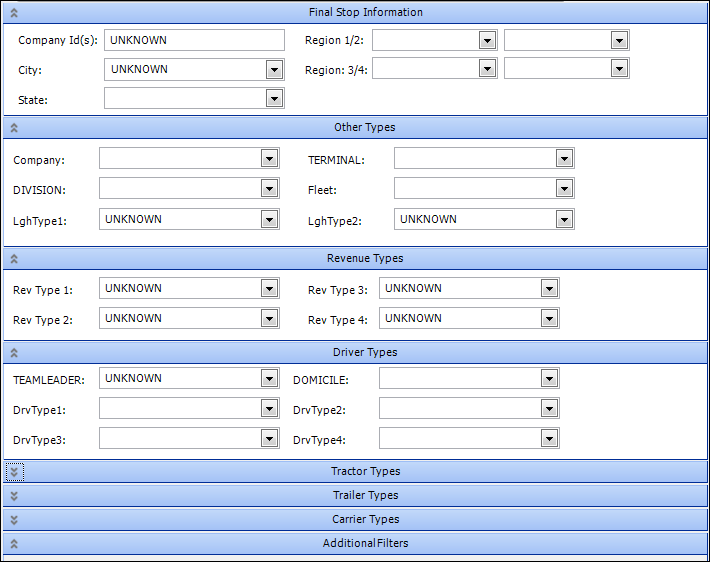The image size is (710, 562).
Task: Collapse the Other Types section chevron
Action: (14, 128)
